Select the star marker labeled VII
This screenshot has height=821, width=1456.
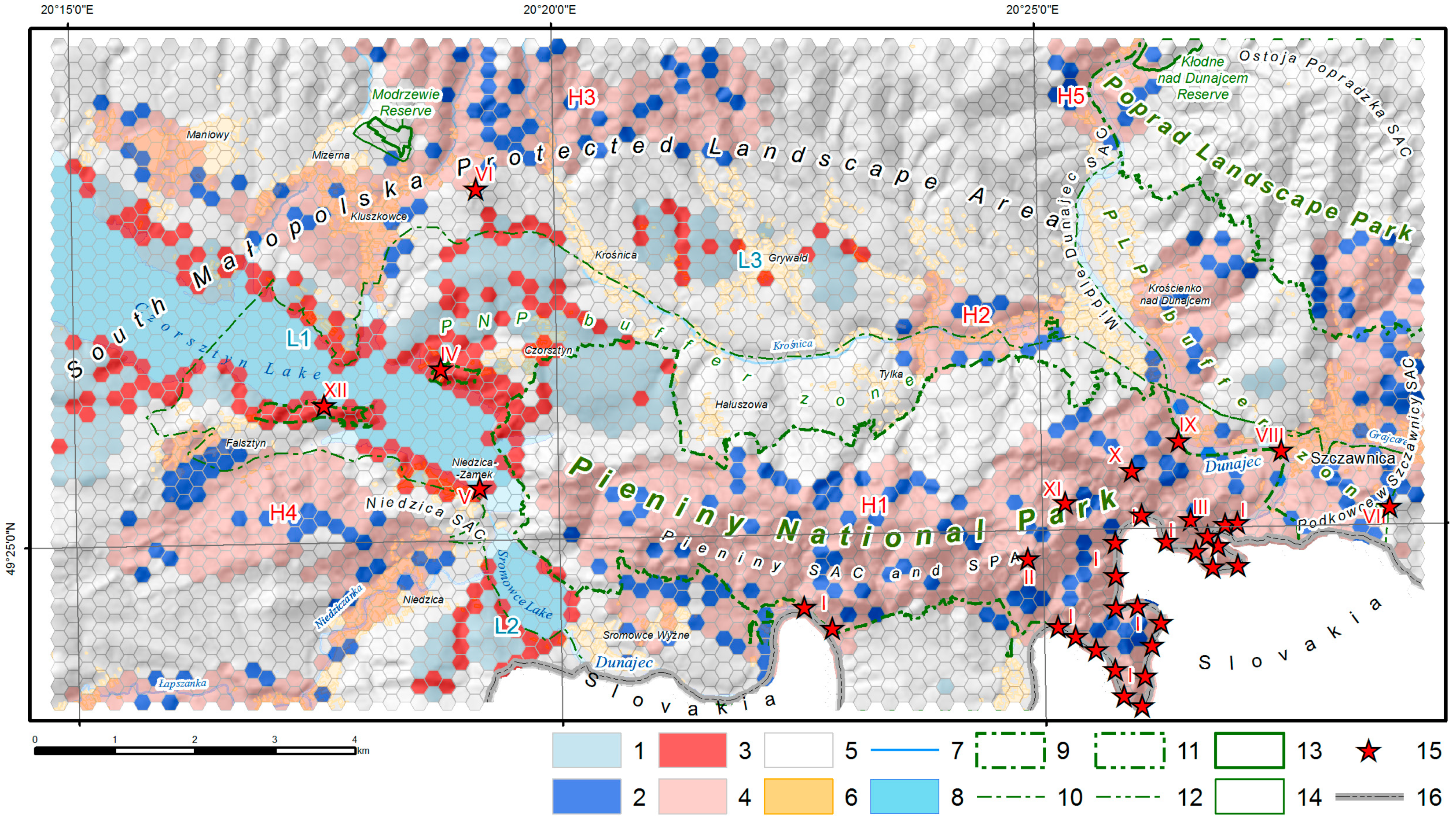(1389, 507)
